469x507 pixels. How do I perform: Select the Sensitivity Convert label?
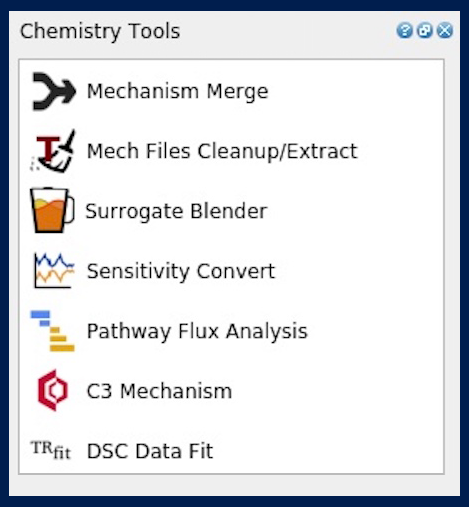181,271
